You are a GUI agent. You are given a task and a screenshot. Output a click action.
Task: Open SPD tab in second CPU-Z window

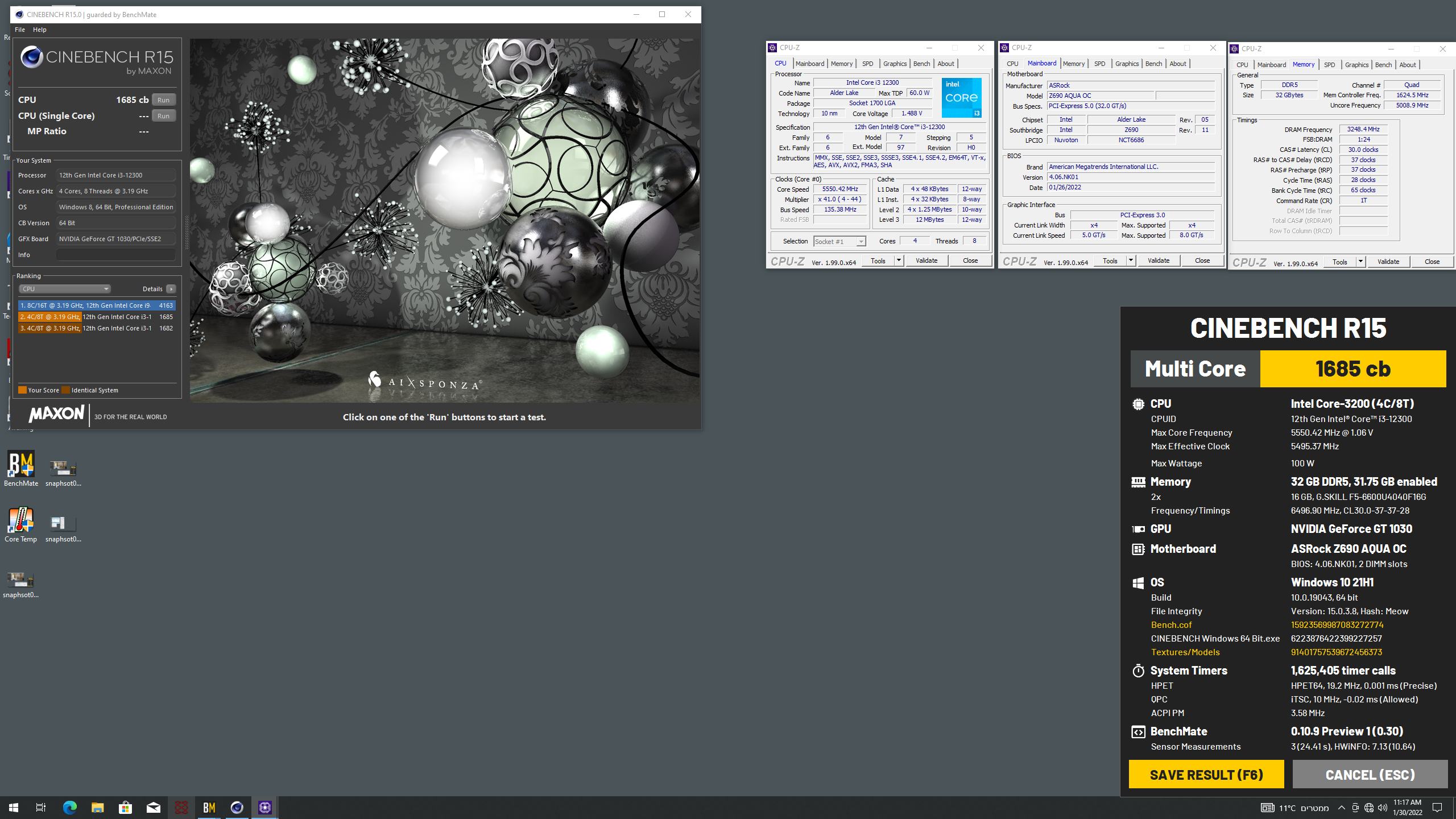(x=1099, y=64)
